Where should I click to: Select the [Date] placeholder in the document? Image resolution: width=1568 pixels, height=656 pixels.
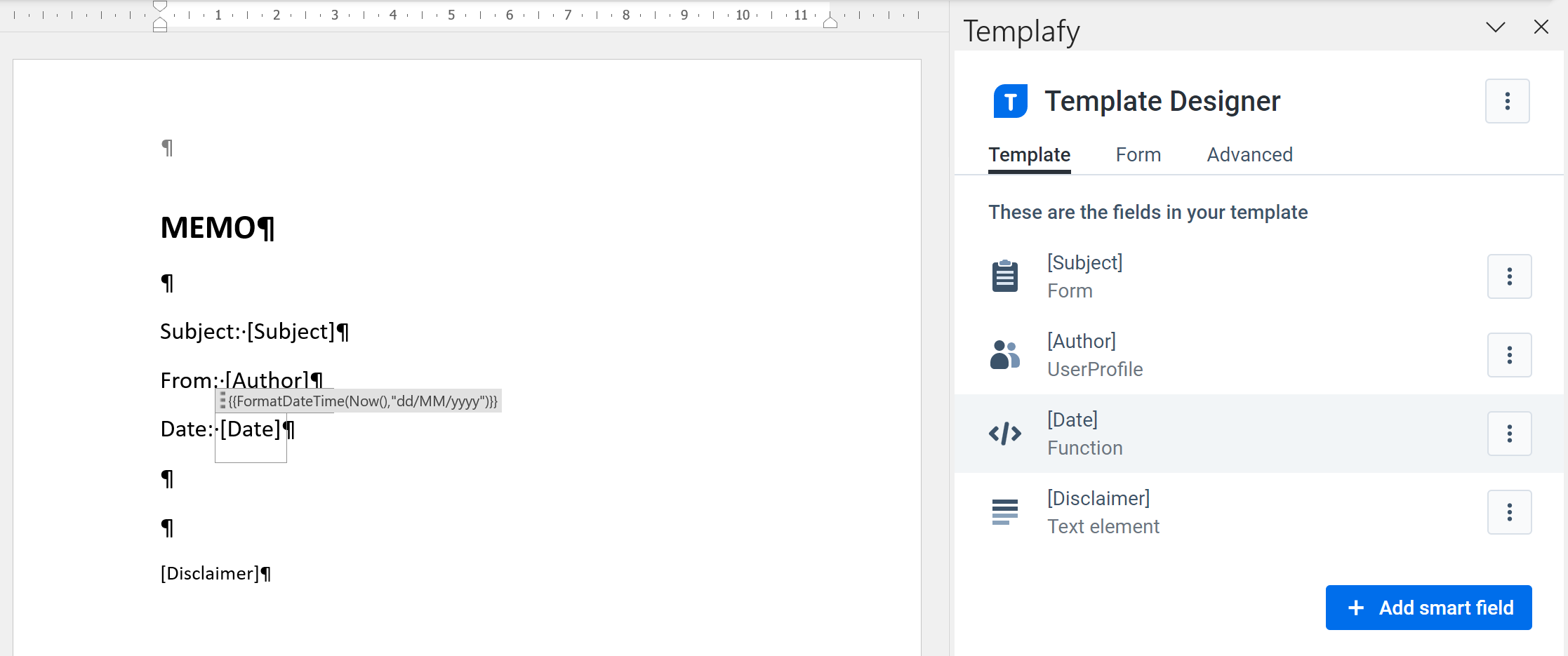click(251, 429)
